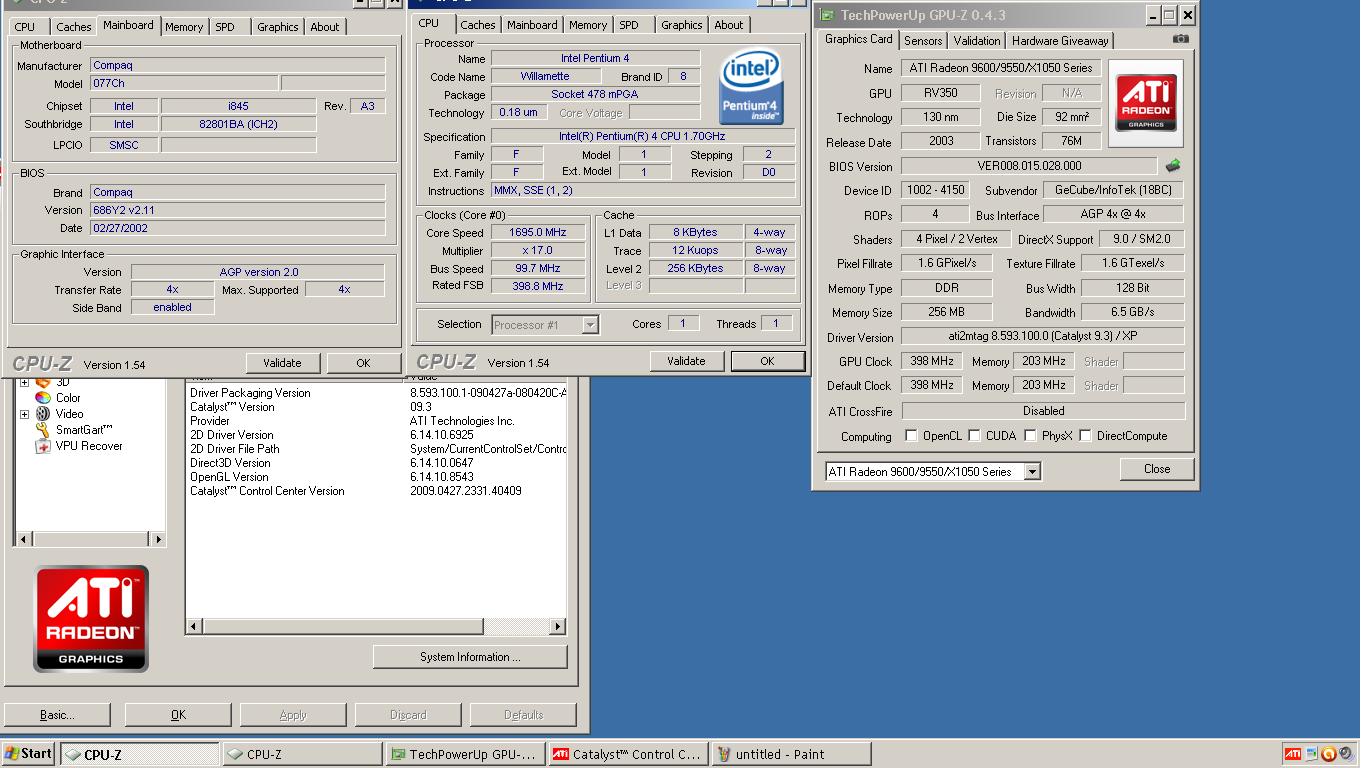The image size is (1361, 768).
Task: Click the Intel Pentium 4 inside logo
Action: coord(751,86)
